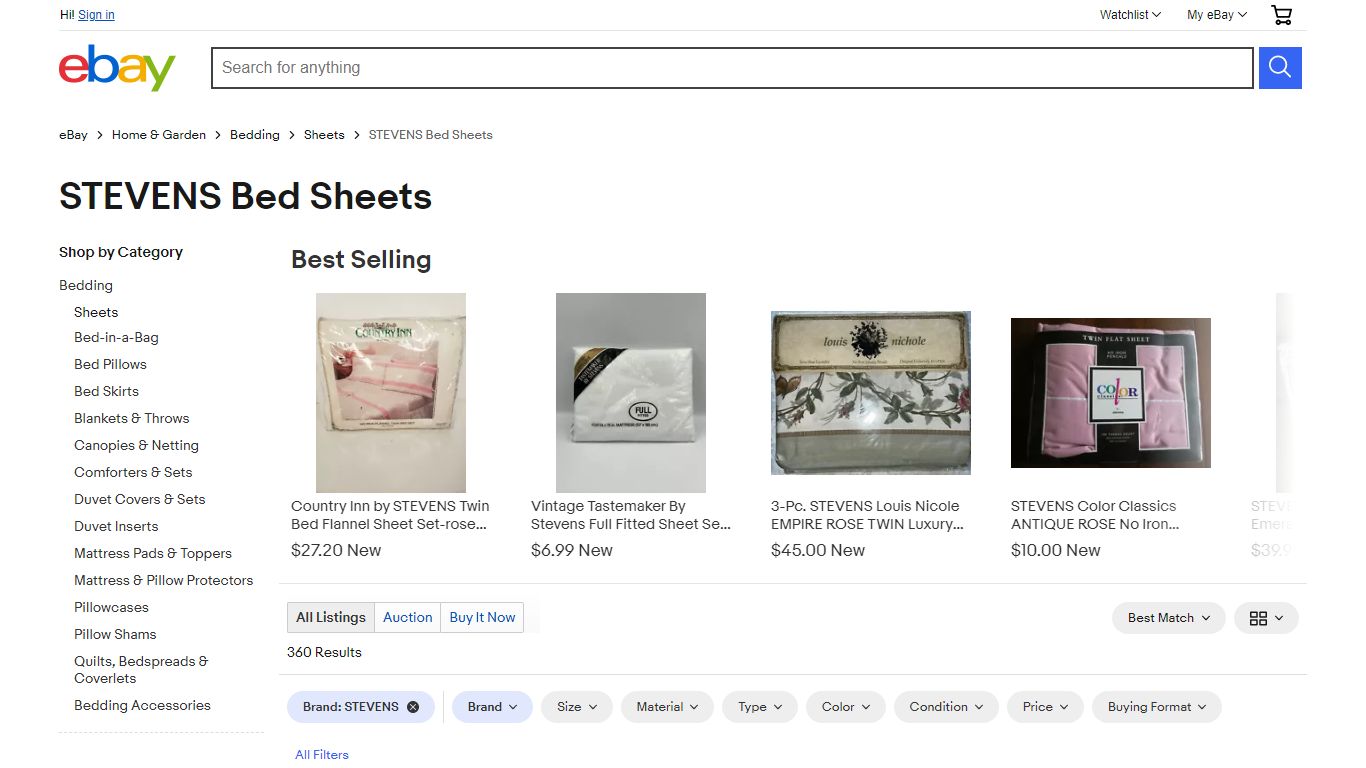Click the blue search magnifier button
1366x768 pixels.
click(1280, 68)
